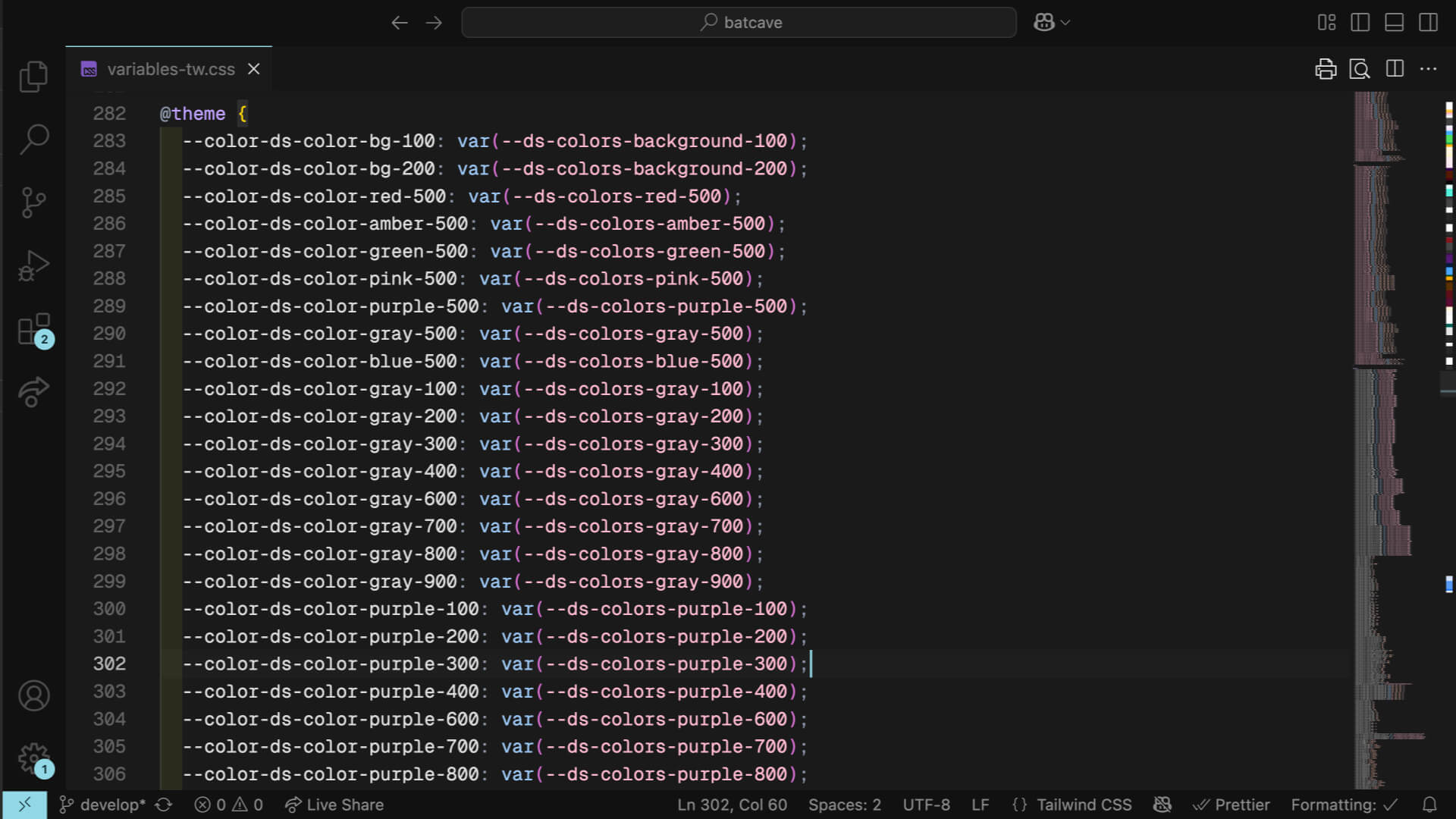Click --color-ds-color-purple-300 on line 302

coord(331,664)
